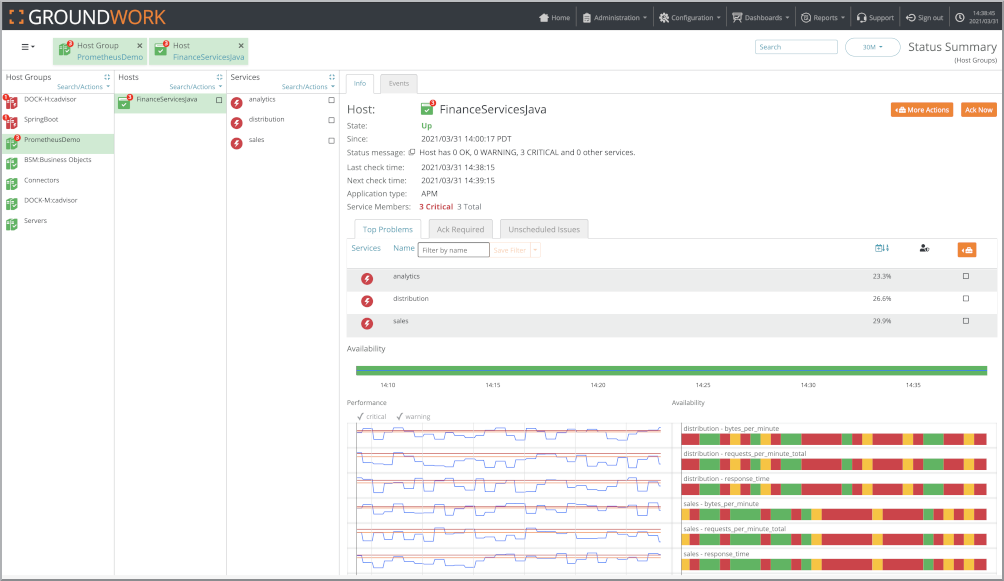
Task: Click the Filter by name input field
Action: [x=453, y=250]
